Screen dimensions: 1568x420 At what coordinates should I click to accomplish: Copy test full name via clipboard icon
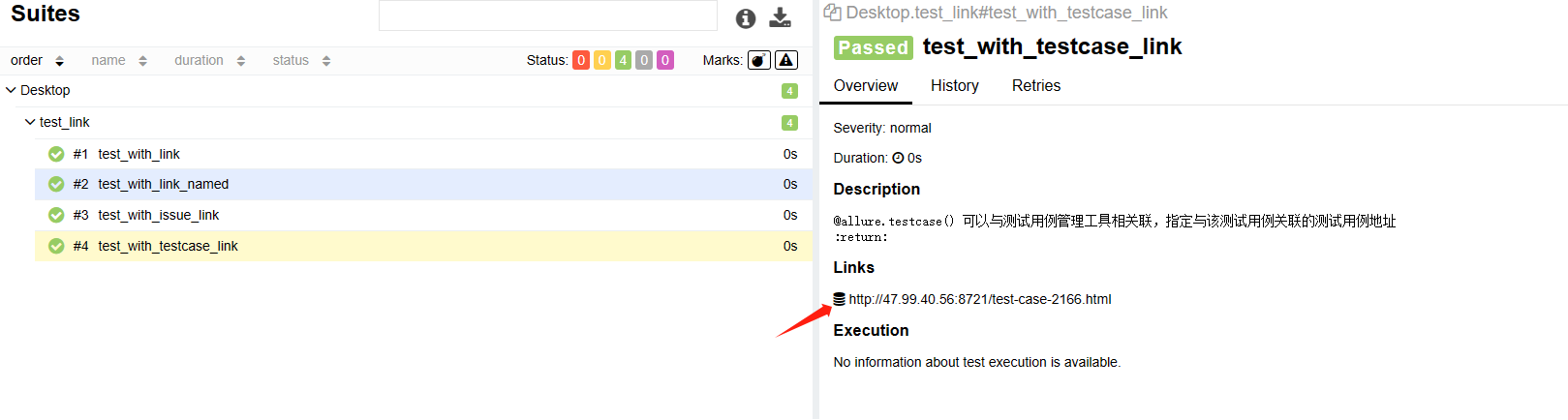[x=832, y=13]
